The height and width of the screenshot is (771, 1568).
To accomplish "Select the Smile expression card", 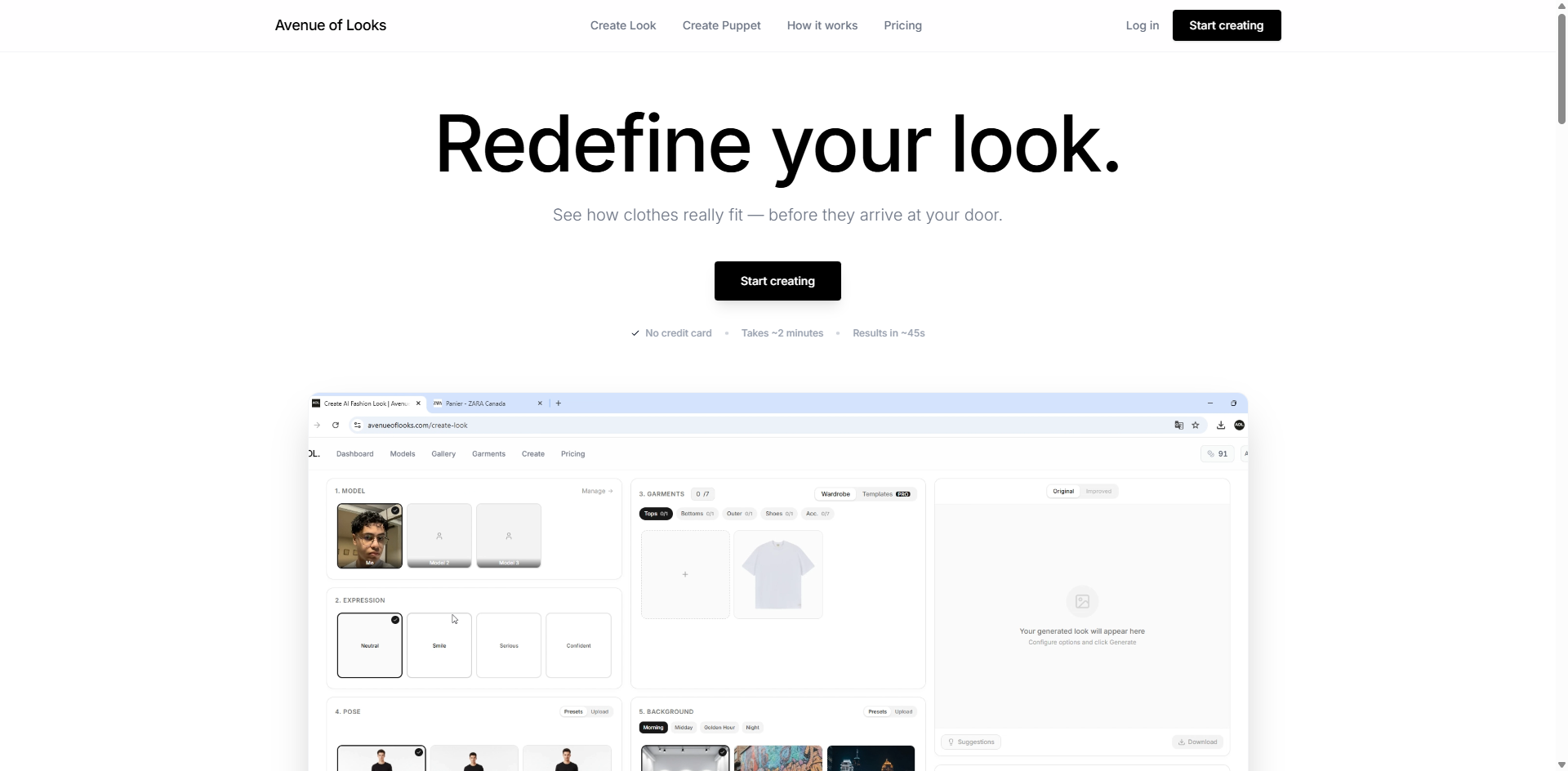I will (439, 644).
